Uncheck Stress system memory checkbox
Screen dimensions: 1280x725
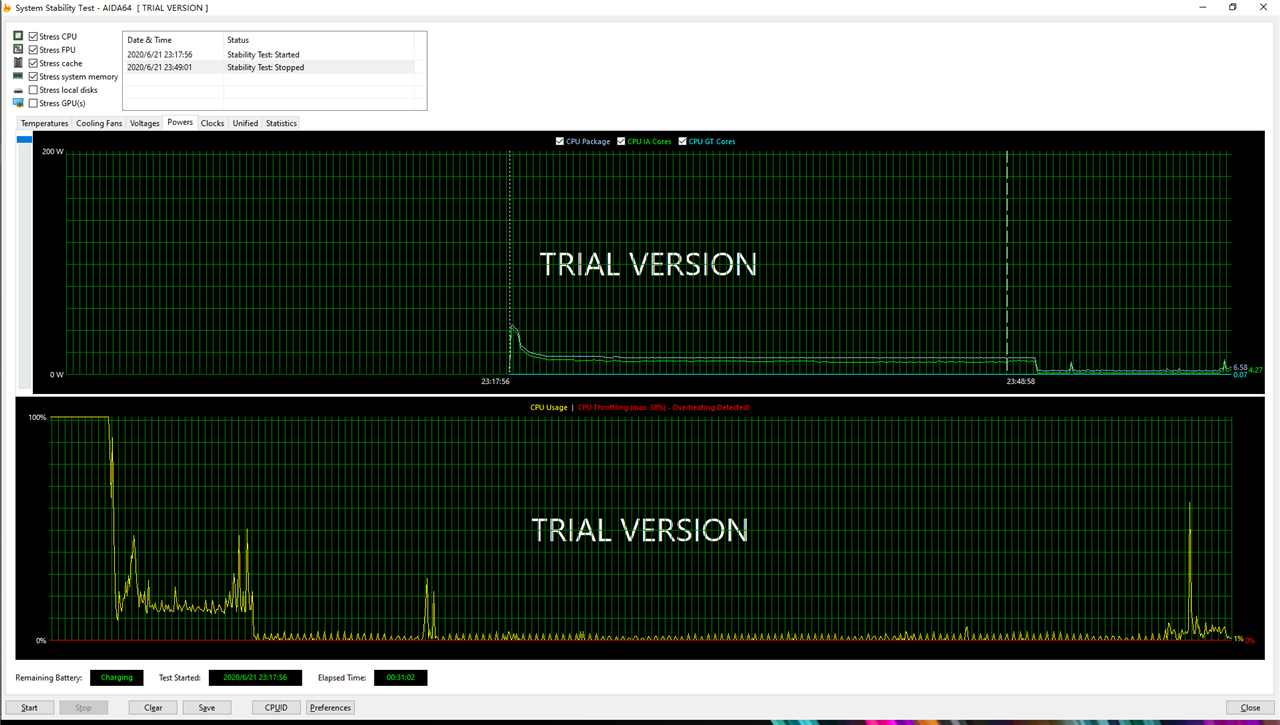[33, 76]
